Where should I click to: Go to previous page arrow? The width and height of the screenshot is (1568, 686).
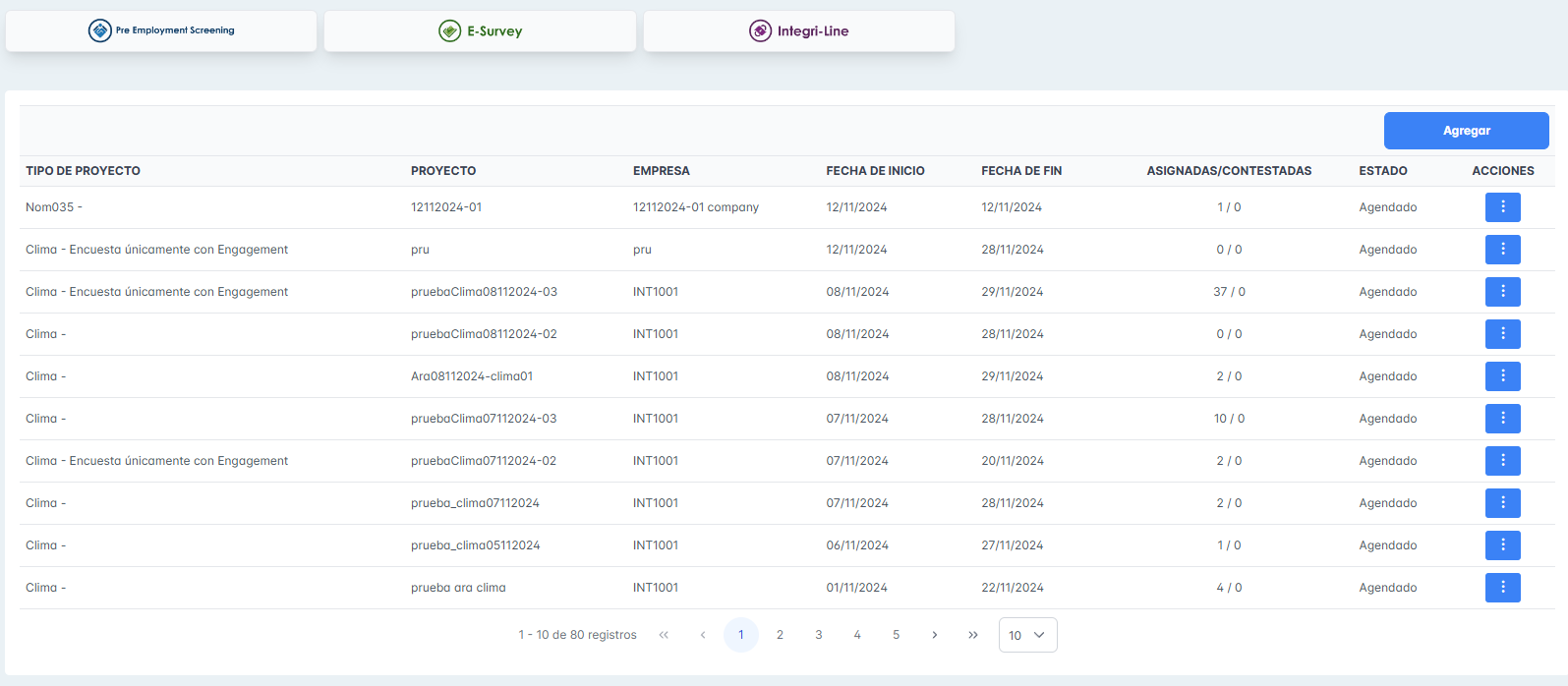[x=702, y=635]
